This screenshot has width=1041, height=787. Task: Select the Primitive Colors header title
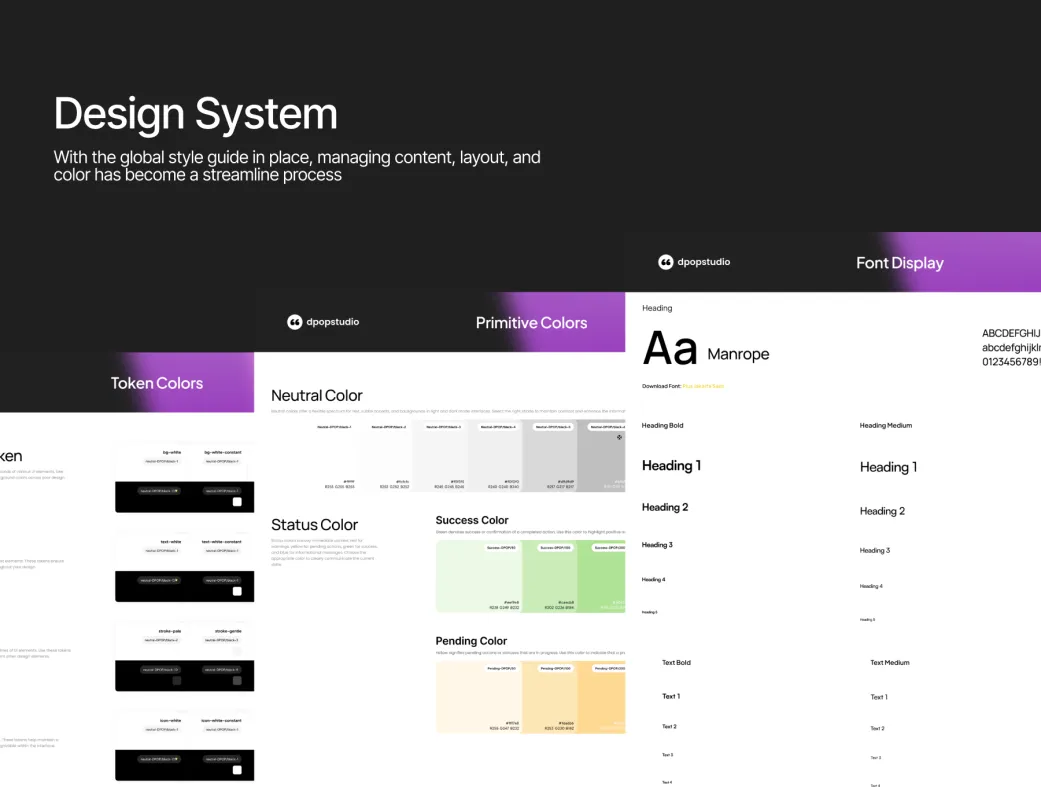[x=531, y=322]
